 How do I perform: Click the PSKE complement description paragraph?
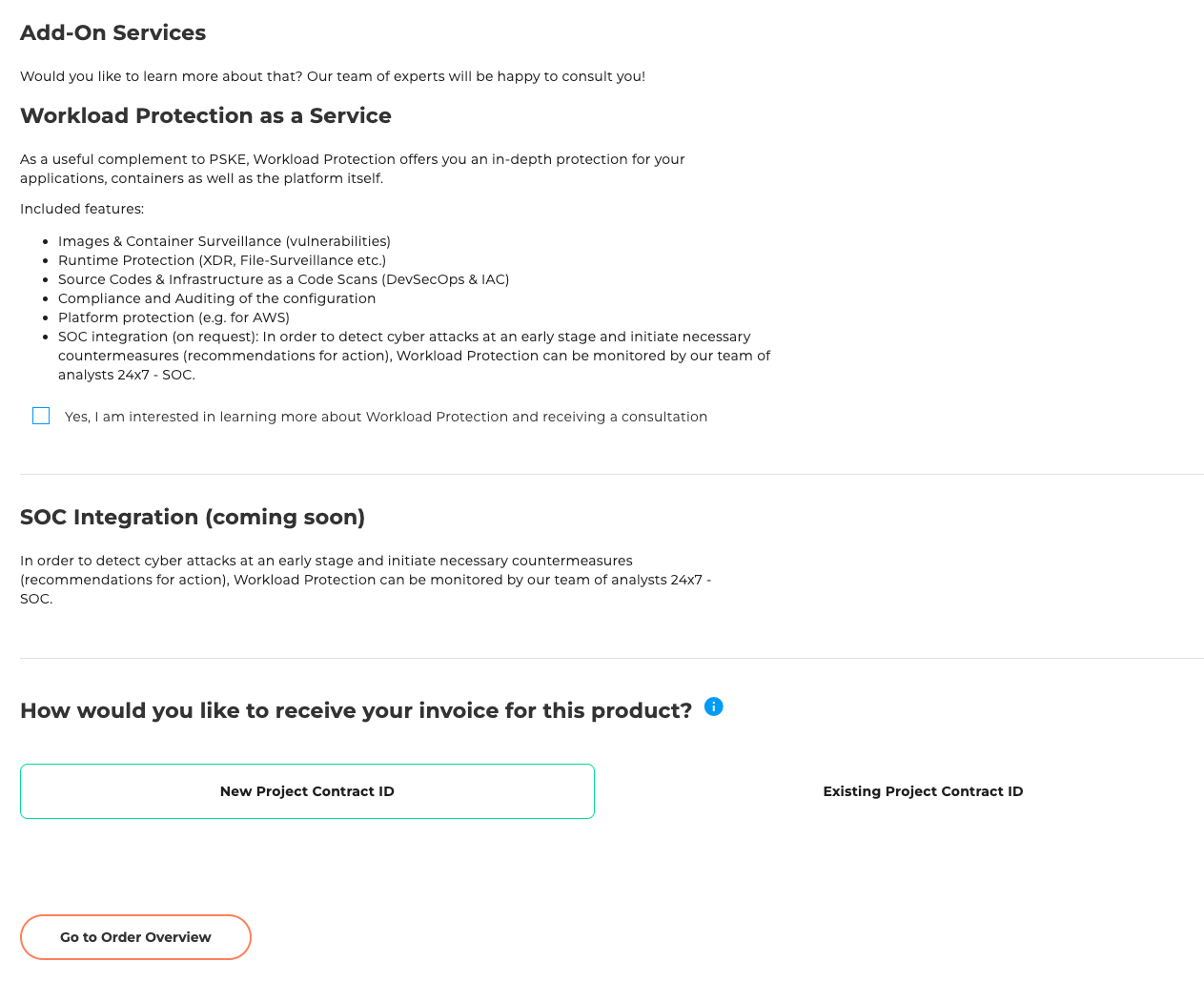(x=352, y=169)
